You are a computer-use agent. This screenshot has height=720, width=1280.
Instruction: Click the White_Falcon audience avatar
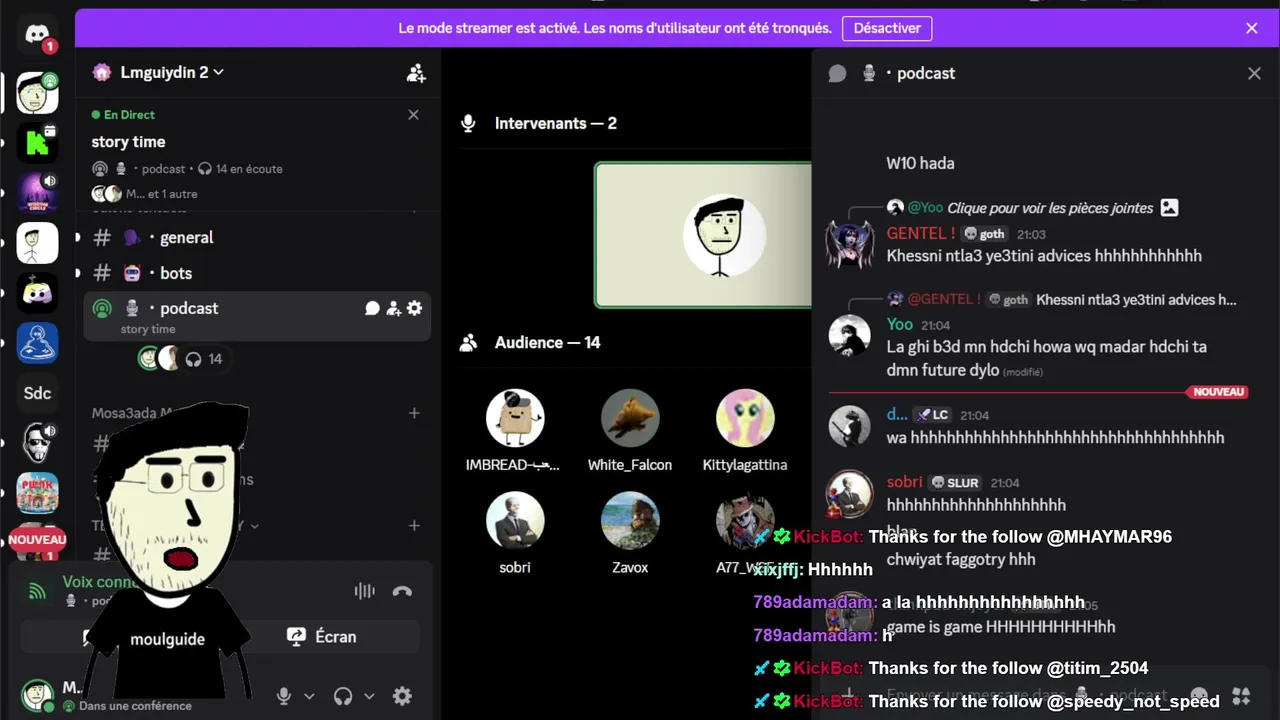pos(630,418)
